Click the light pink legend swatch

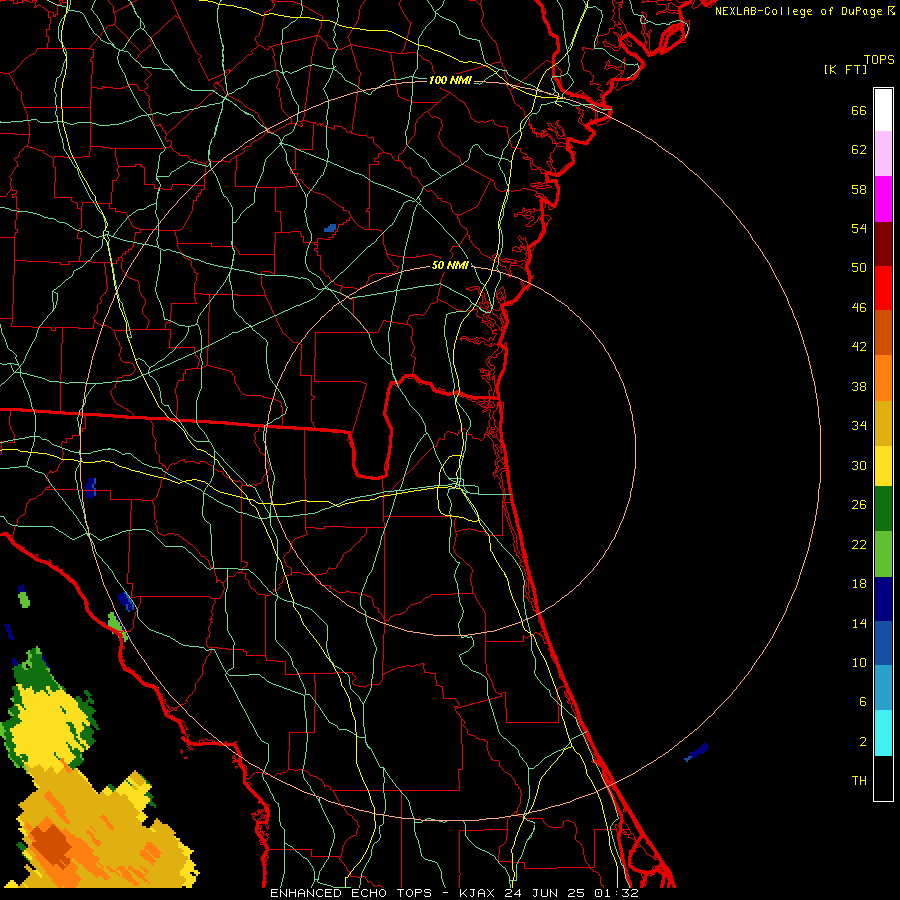click(x=883, y=153)
